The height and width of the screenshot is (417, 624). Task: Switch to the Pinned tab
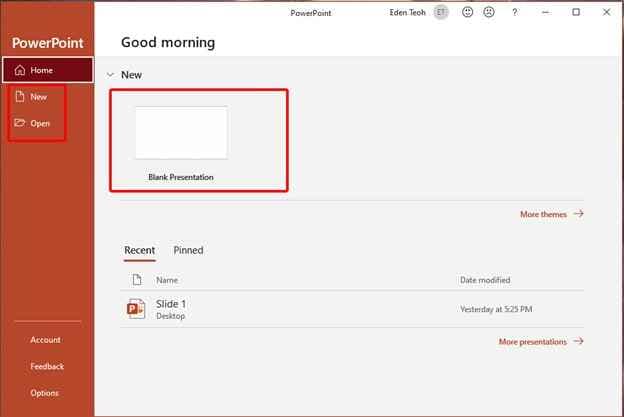point(188,250)
